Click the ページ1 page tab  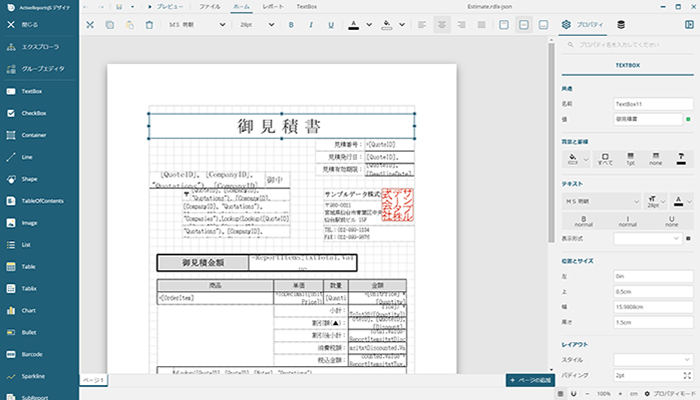tap(93, 380)
